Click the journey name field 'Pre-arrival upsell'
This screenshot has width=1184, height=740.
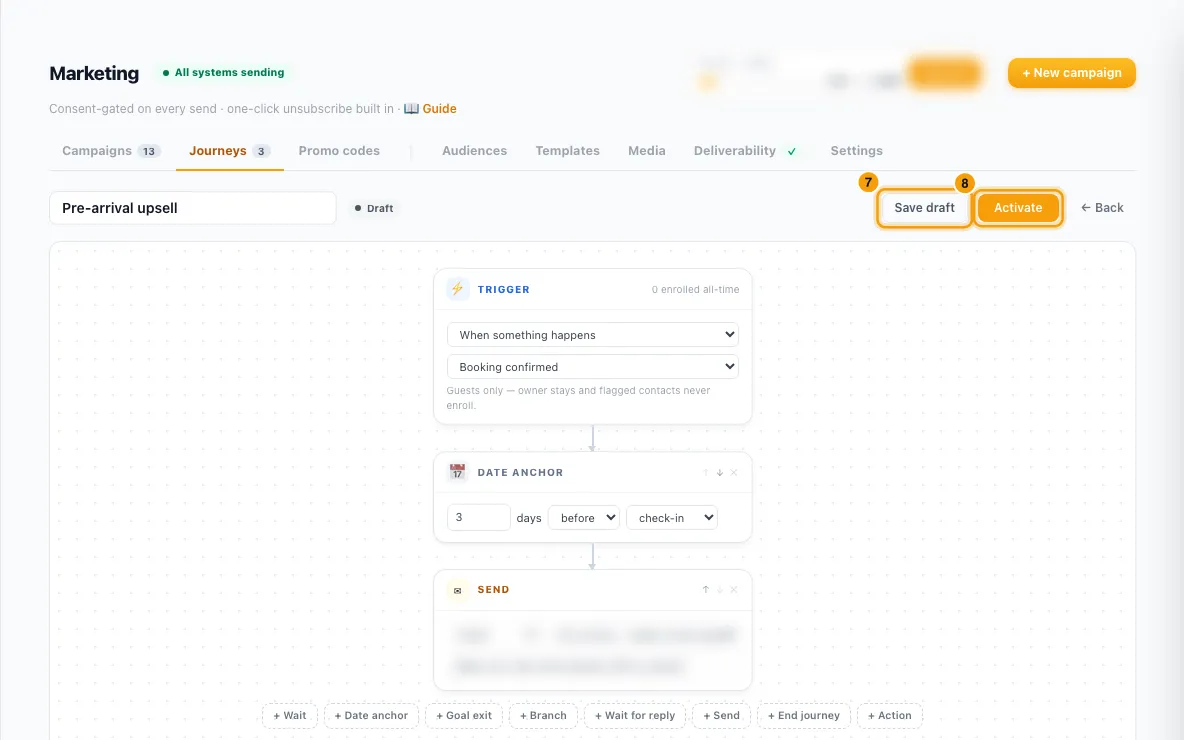coord(193,208)
